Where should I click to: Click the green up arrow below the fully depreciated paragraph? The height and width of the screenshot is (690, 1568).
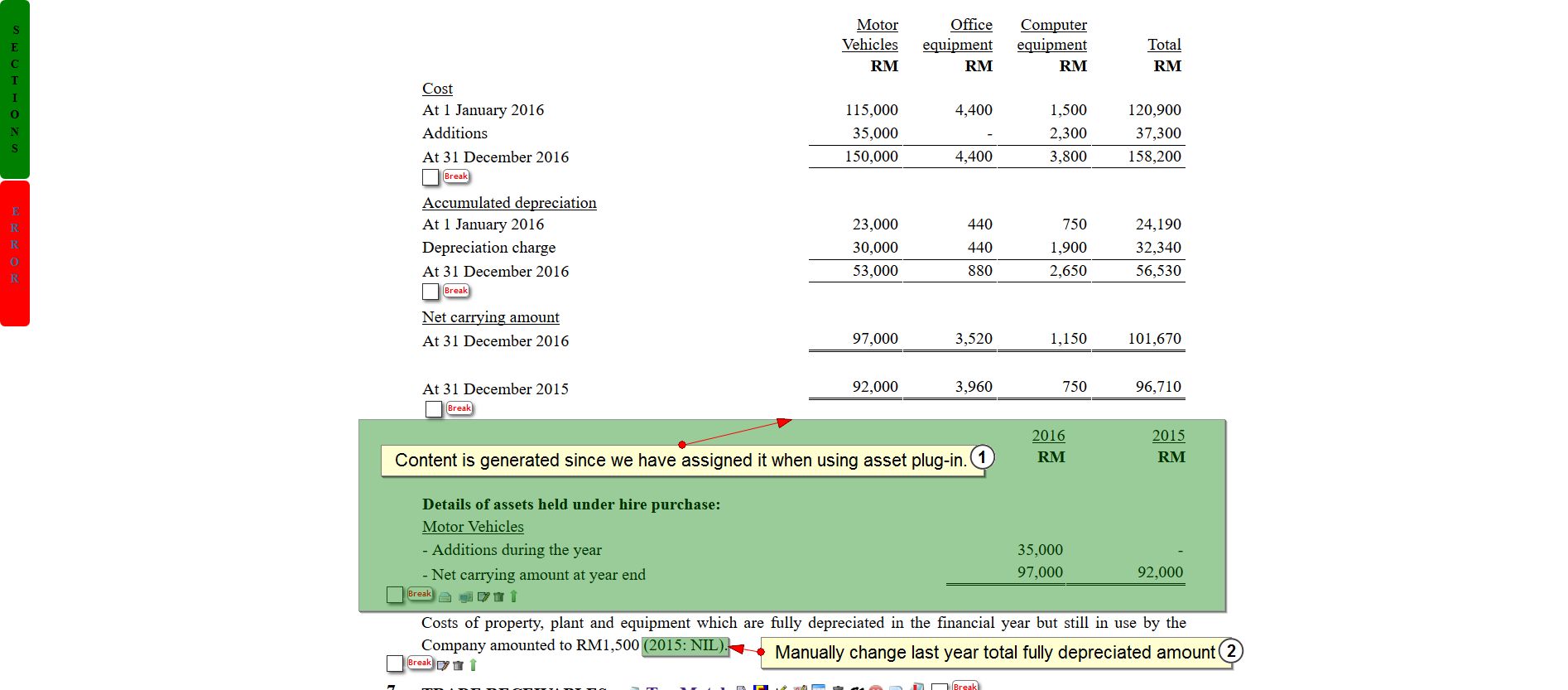(x=473, y=664)
